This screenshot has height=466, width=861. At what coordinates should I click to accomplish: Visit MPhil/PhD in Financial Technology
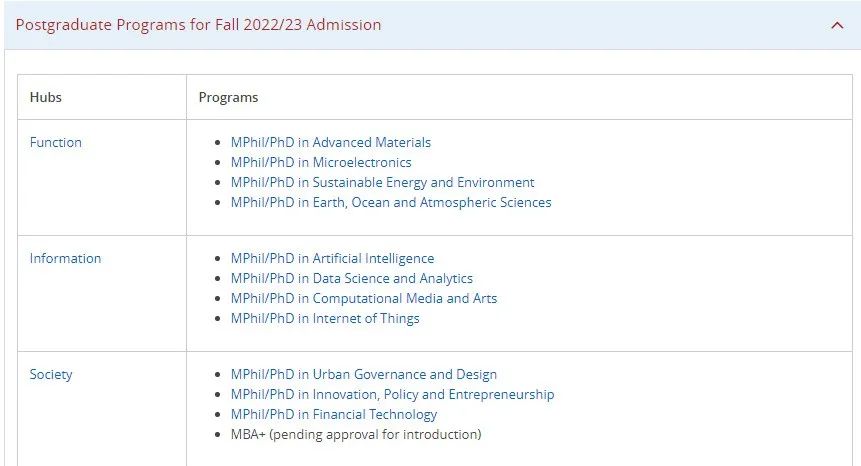[334, 414]
